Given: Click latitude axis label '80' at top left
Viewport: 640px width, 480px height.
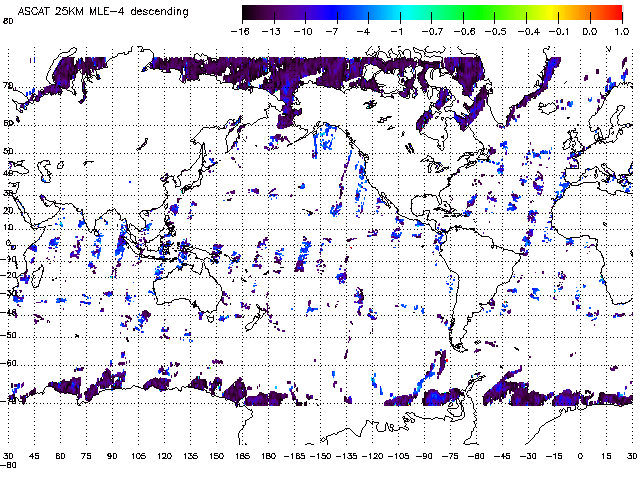Looking at the screenshot, I should (8, 21).
